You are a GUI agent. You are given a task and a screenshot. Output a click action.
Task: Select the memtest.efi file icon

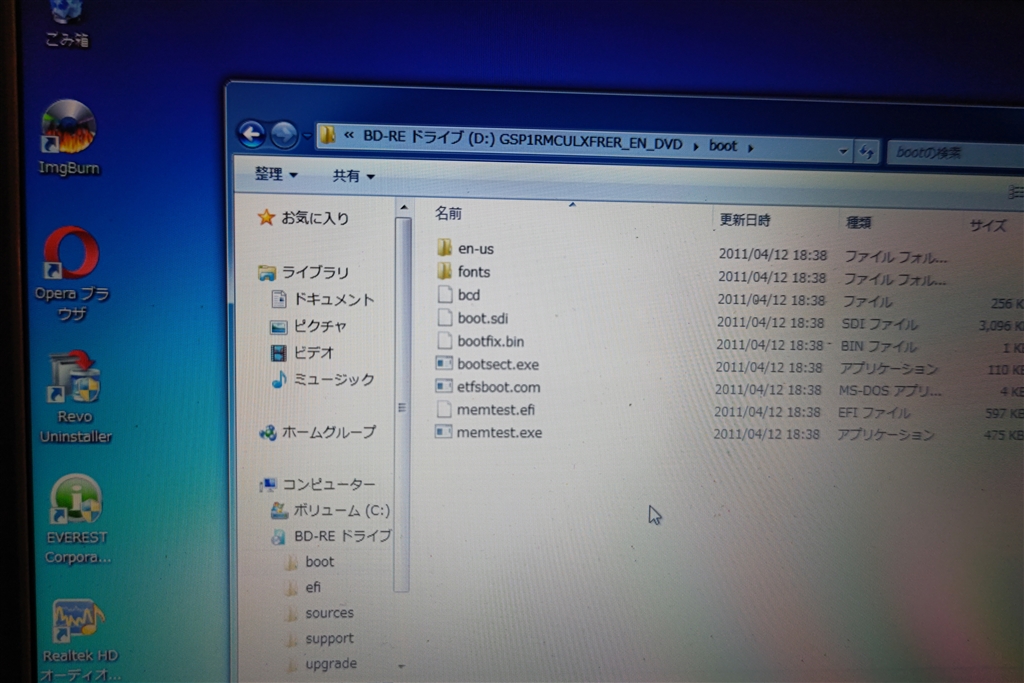pyautogui.click(x=444, y=409)
